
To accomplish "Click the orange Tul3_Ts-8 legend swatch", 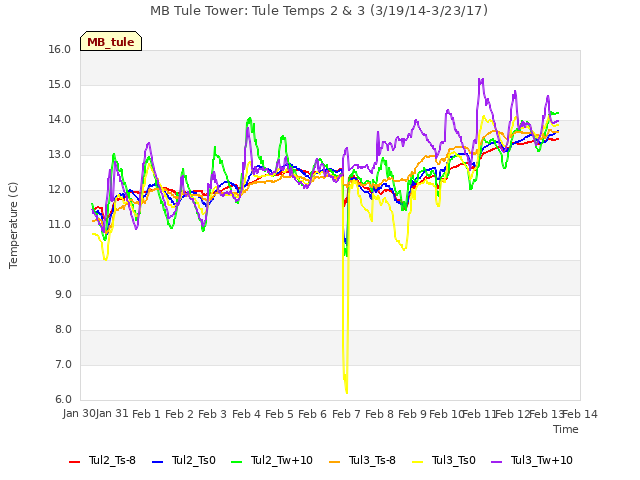I will click(x=334, y=462).
